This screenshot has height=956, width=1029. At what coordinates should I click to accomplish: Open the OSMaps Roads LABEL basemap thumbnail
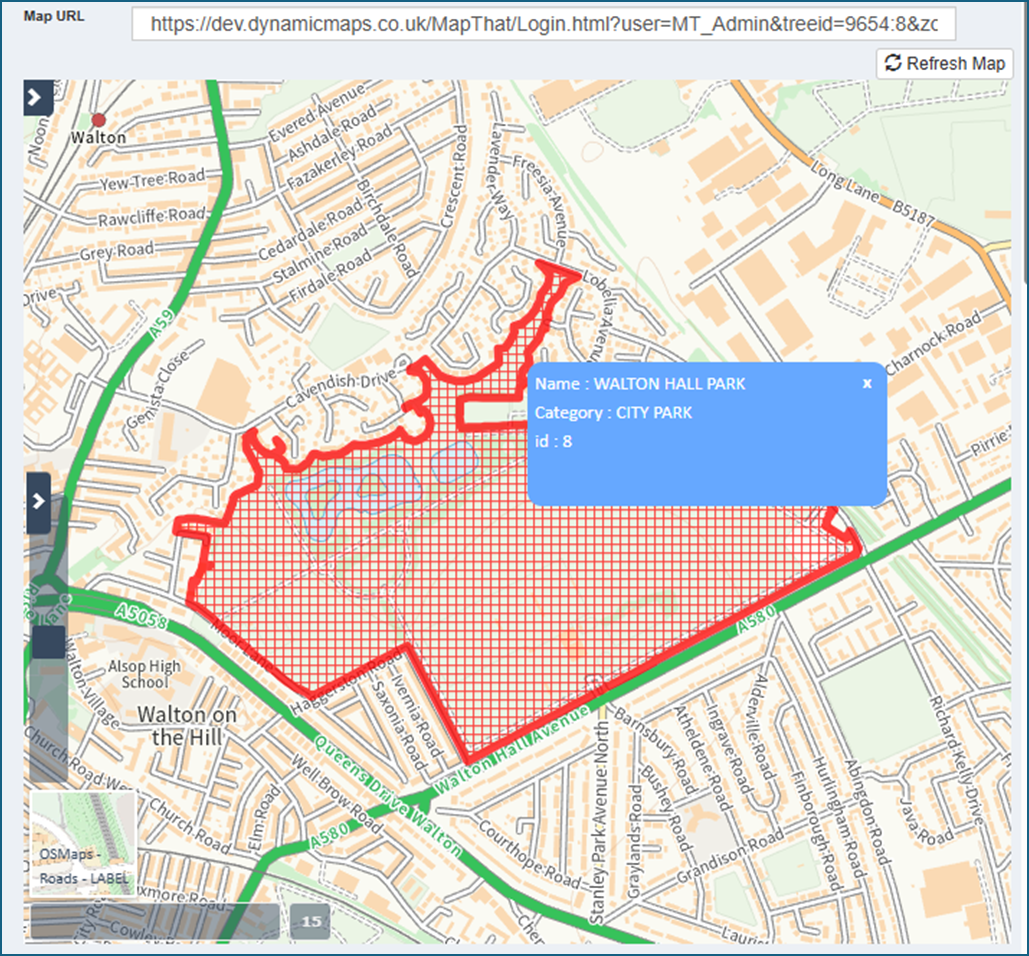[x=83, y=844]
